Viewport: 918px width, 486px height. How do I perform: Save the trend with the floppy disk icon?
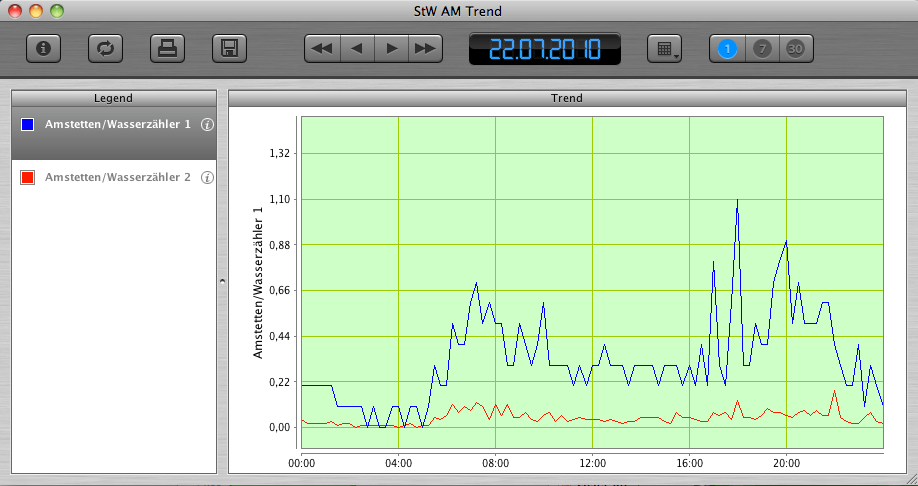coord(229,48)
